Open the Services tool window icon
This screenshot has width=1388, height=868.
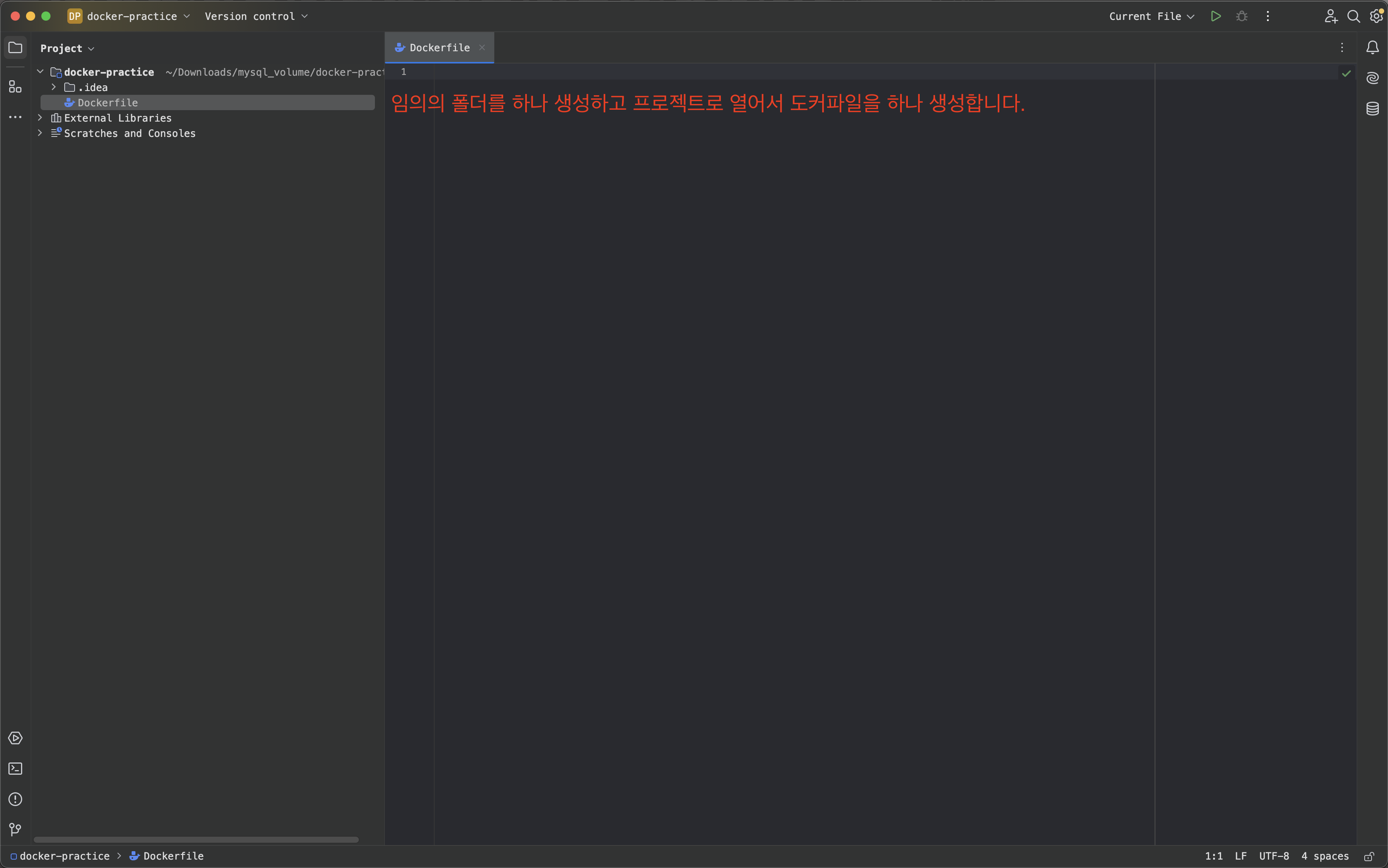[16, 738]
